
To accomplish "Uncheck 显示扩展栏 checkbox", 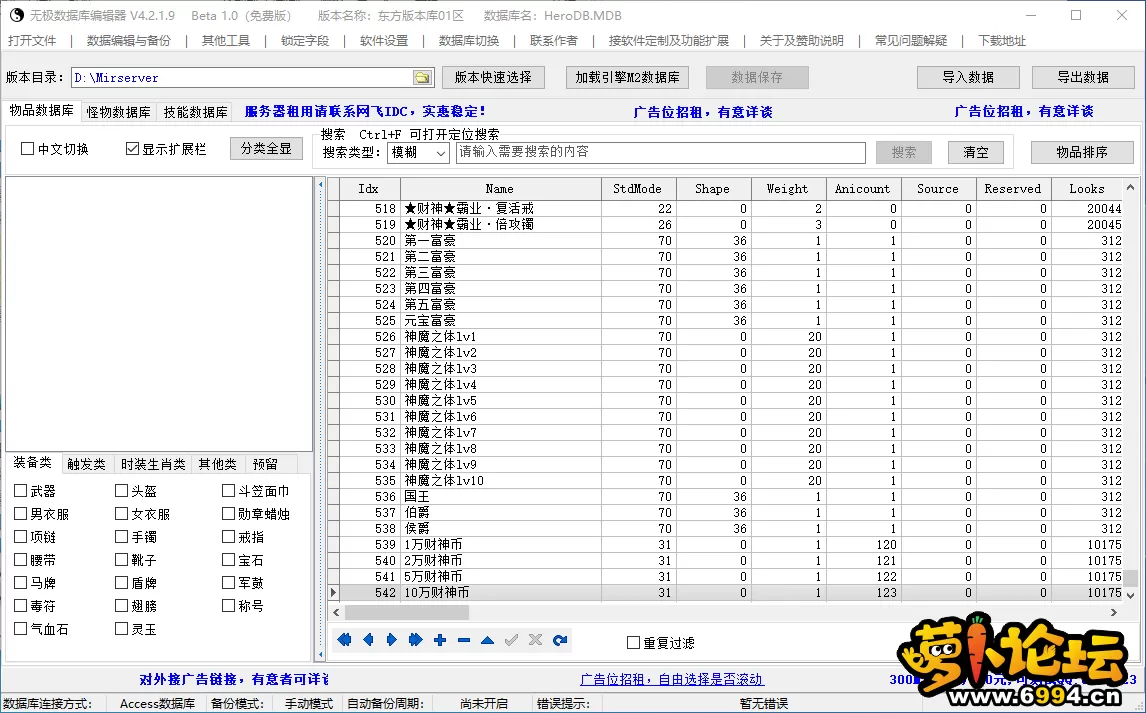I will (x=132, y=149).
